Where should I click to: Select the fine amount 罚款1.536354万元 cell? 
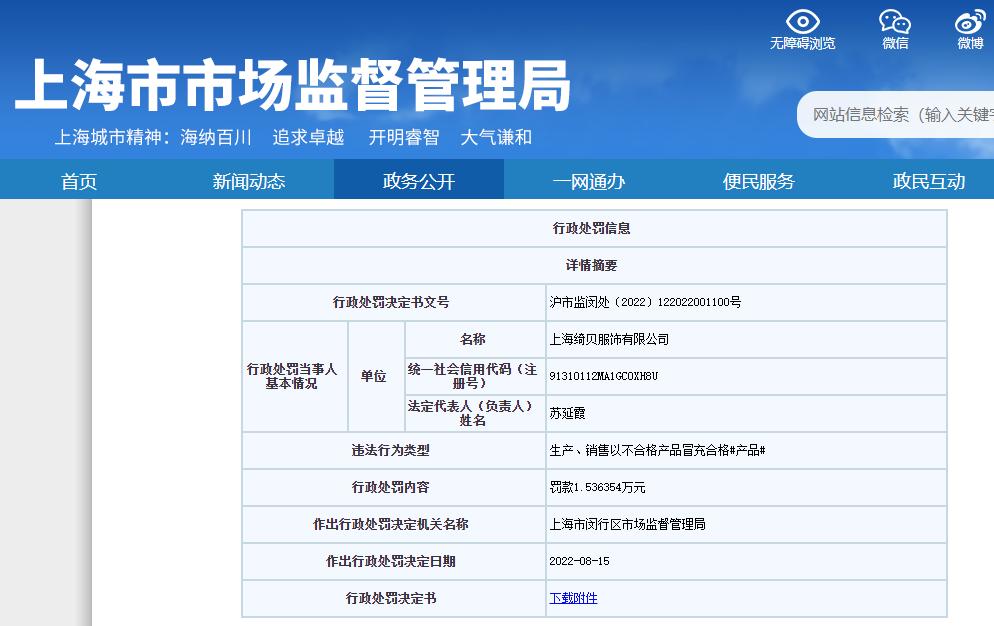pyautogui.click(x=599, y=487)
